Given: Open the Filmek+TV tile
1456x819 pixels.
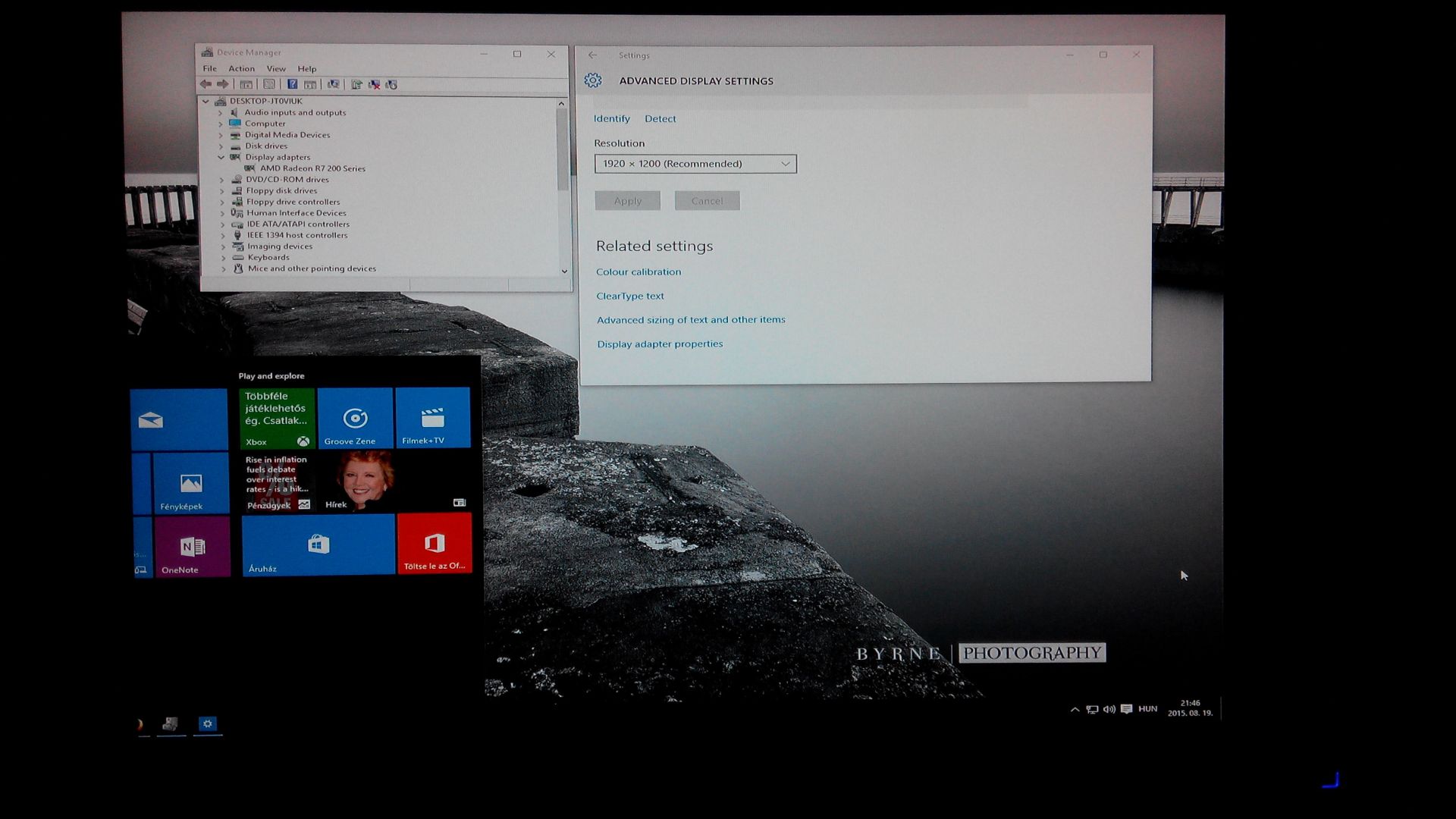Looking at the screenshot, I should [433, 417].
